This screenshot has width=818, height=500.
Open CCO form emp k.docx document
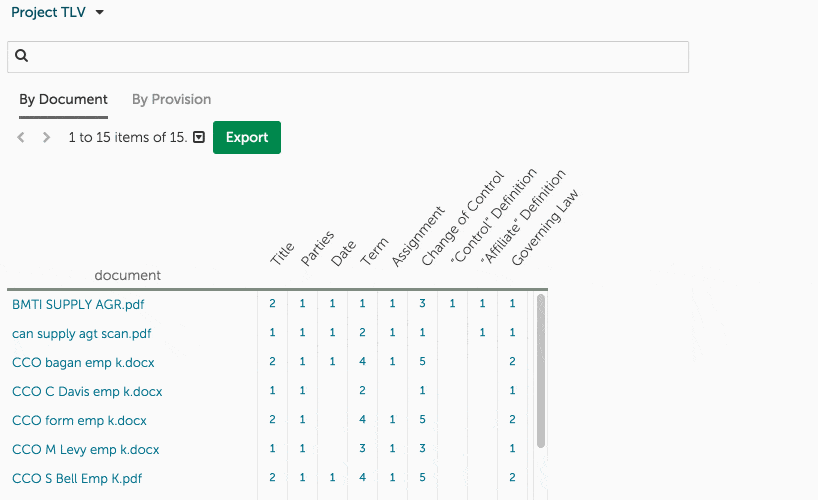[x=79, y=420]
